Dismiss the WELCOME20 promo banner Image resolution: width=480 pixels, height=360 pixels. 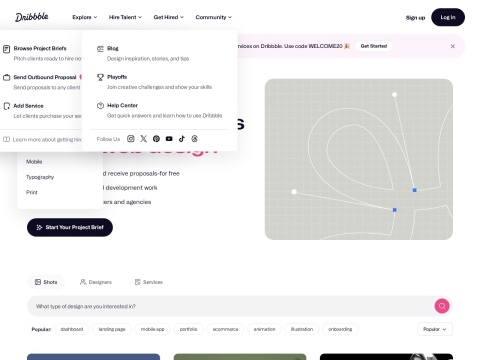452,46
